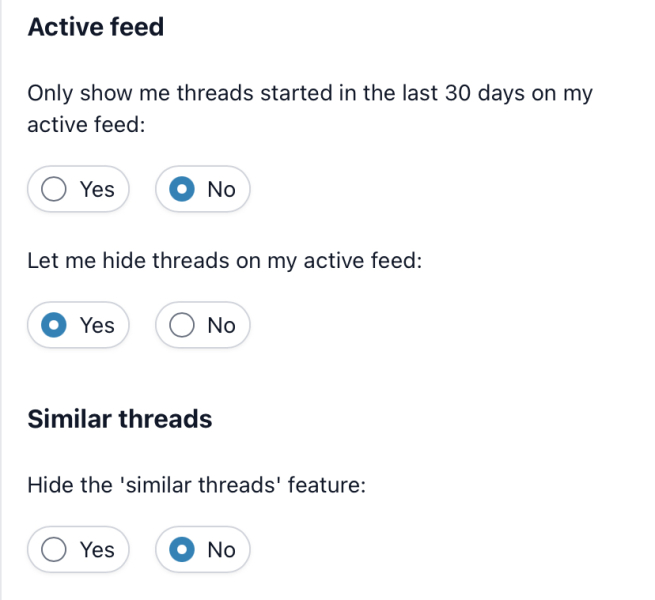The width and height of the screenshot is (655, 600).
Task: Choose No for hiding active feed threads
Action: 202,325
